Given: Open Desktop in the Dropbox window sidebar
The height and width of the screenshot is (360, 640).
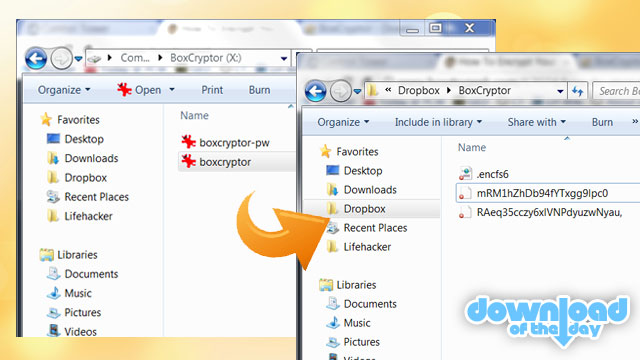Looking at the screenshot, I should coord(362,171).
